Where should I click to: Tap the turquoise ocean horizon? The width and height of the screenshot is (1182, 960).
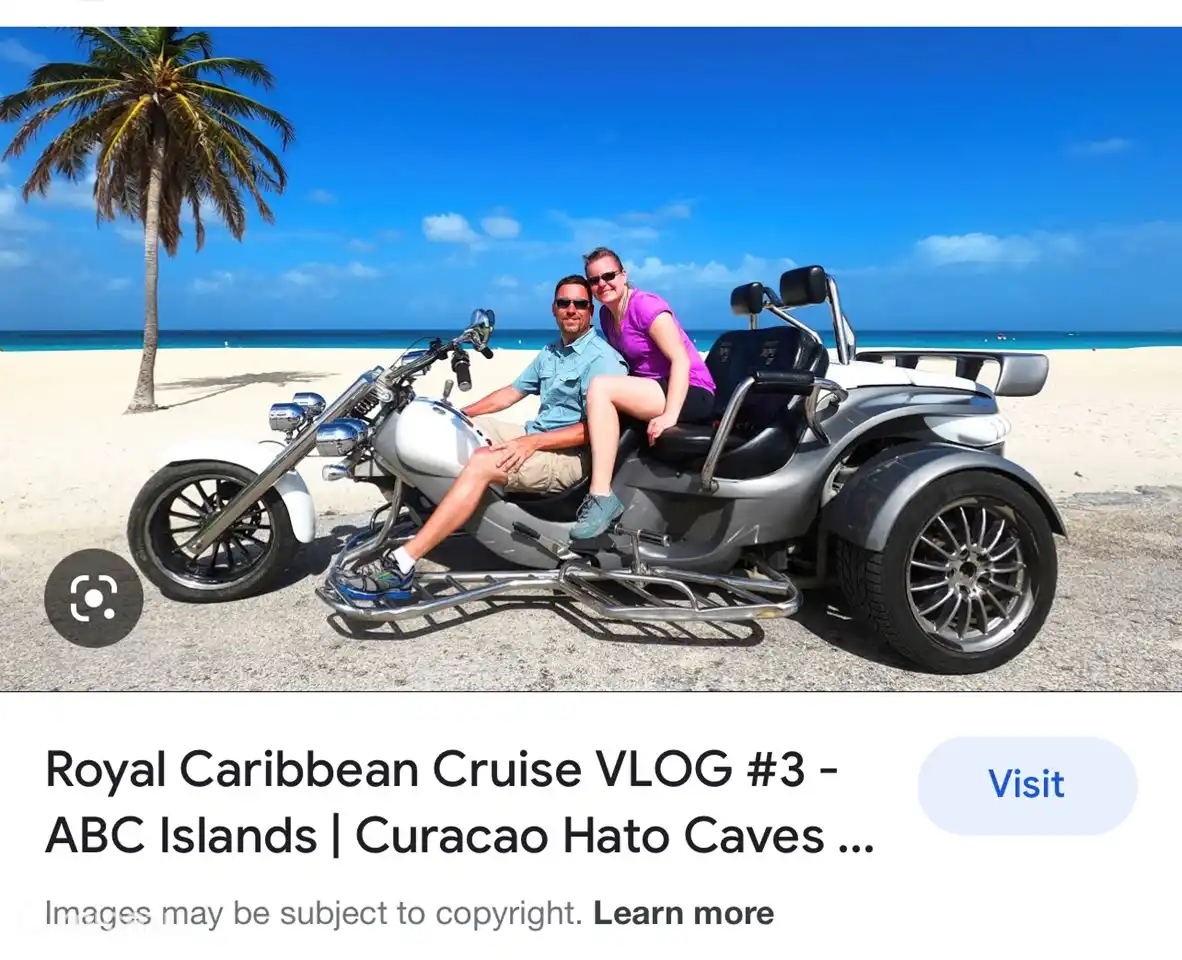(x=591, y=340)
